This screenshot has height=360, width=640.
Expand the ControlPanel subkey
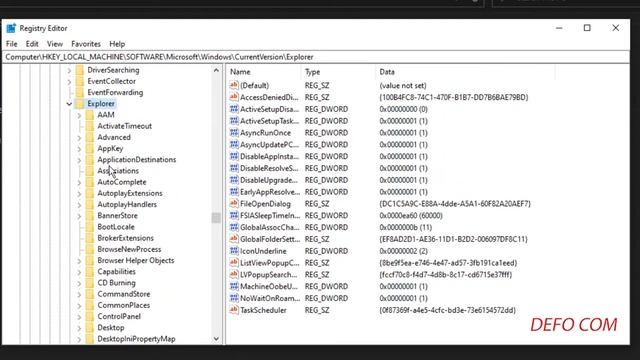point(79,317)
